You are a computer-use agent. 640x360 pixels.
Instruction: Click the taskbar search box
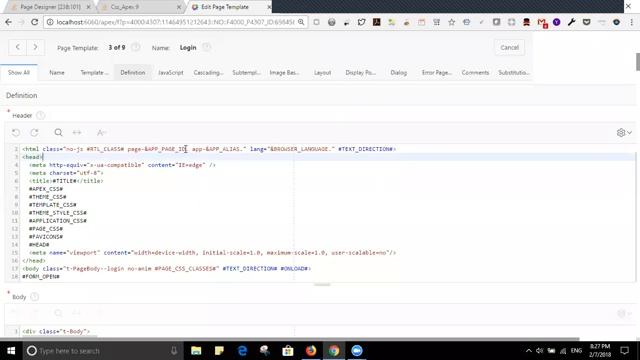point(104,351)
